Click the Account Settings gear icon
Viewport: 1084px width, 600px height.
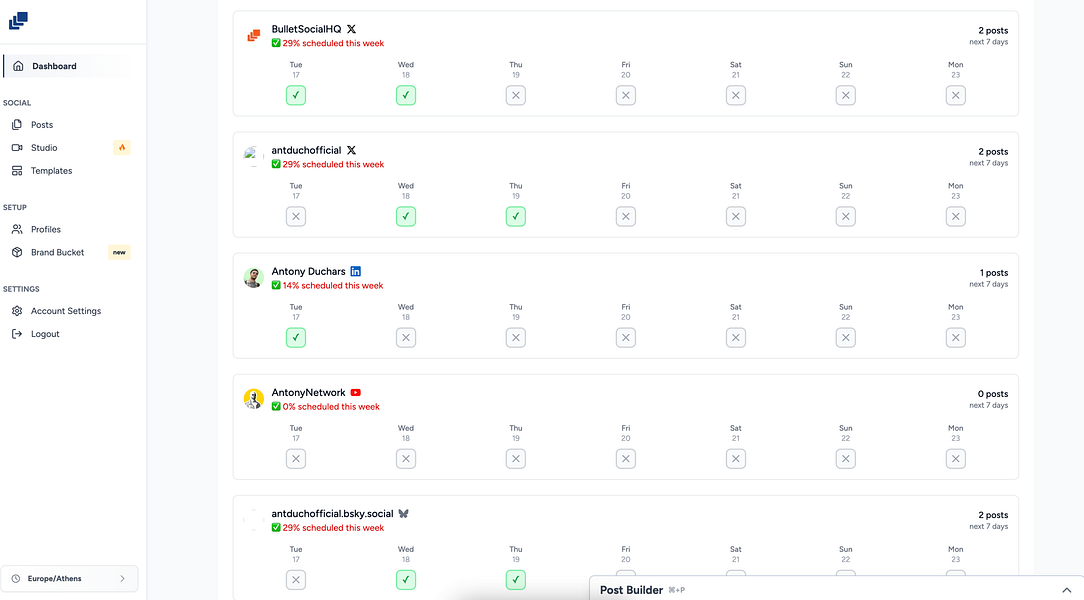[17, 311]
